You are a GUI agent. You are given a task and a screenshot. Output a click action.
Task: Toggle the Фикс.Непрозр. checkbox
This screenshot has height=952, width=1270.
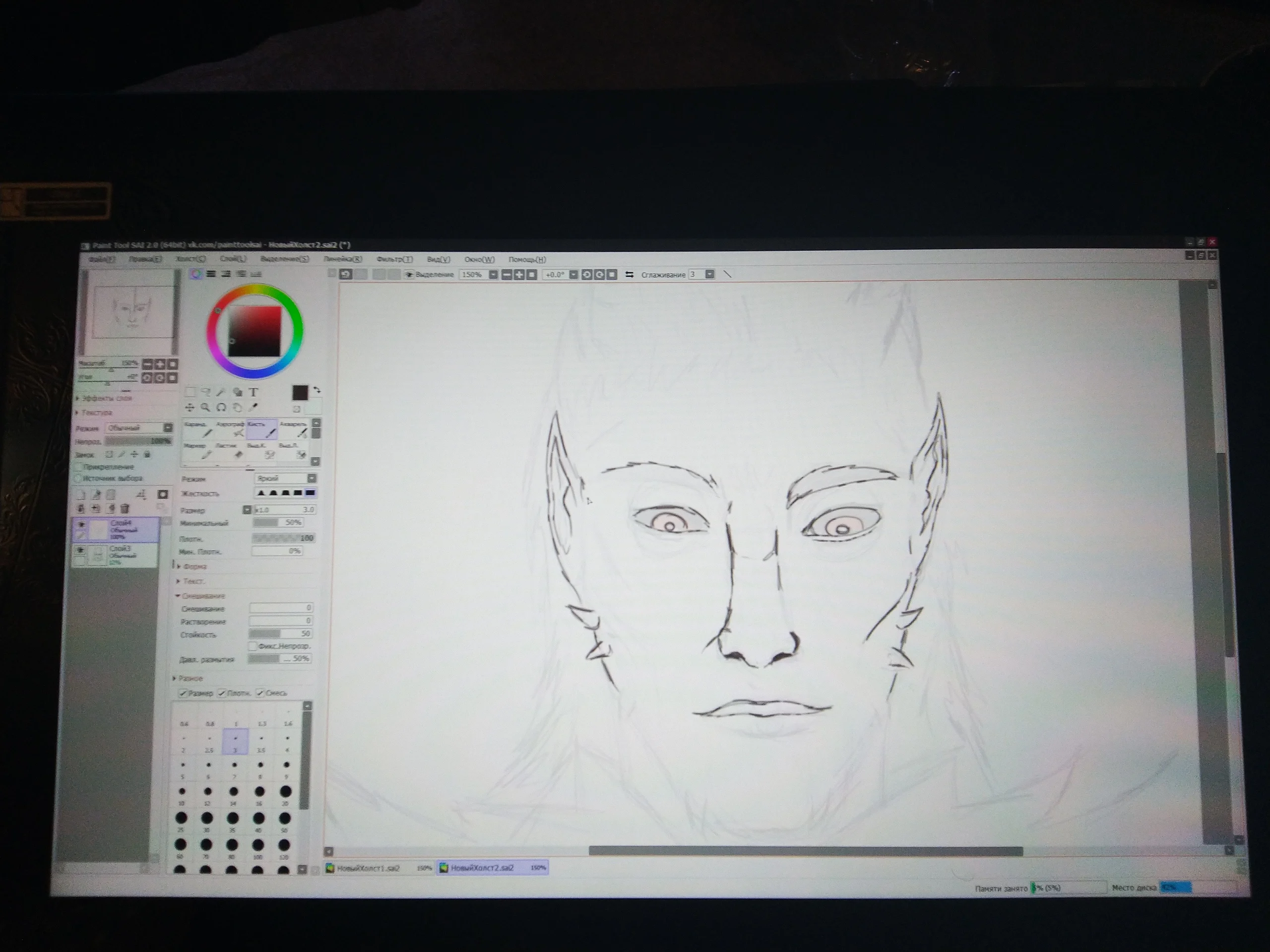click(x=252, y=646)
